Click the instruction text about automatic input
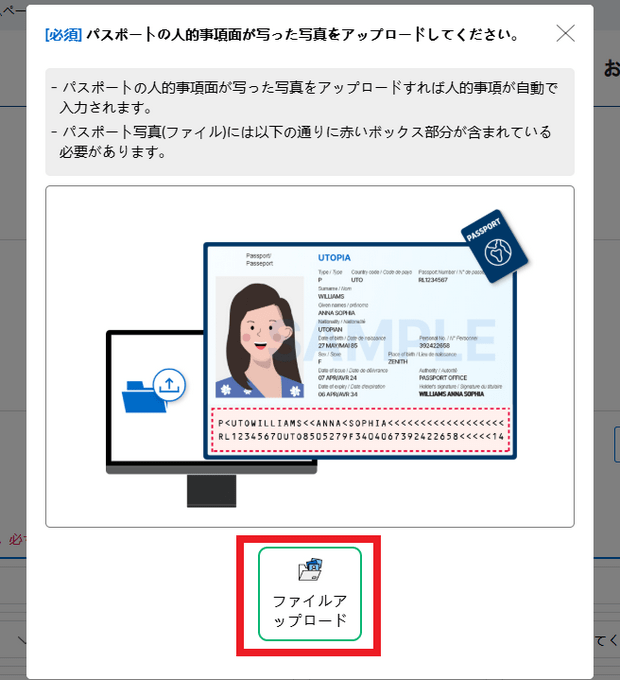This screenshot has width=620, height=680. click(x=304, y=98)
